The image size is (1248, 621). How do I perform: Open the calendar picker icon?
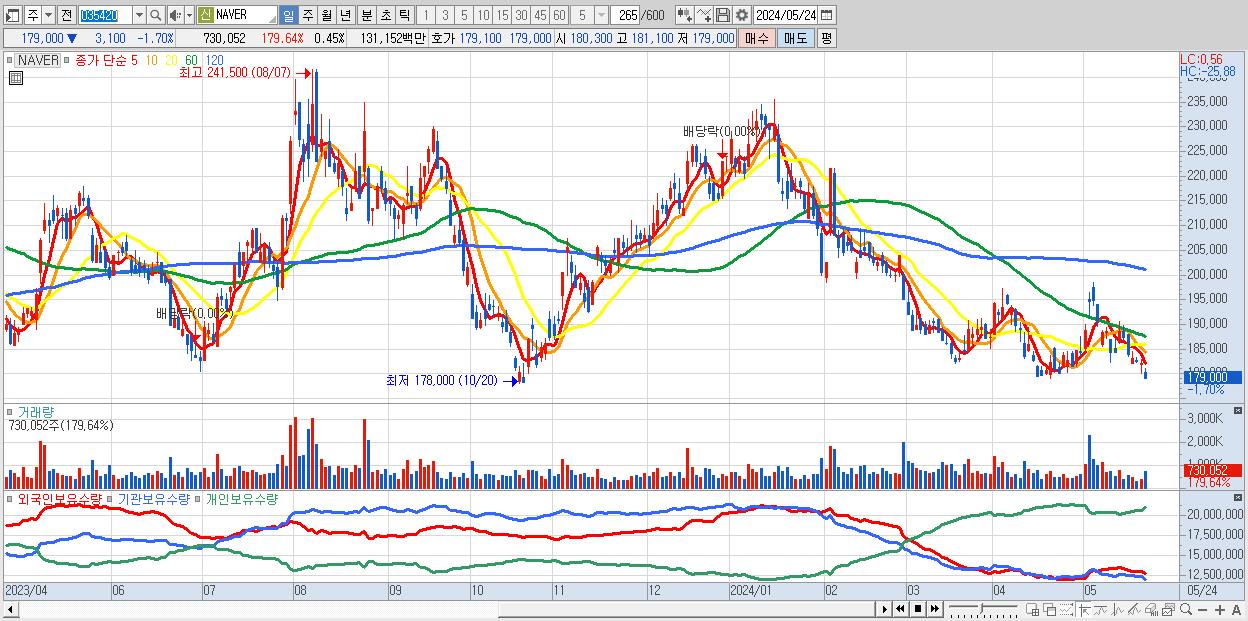[827, 16]
